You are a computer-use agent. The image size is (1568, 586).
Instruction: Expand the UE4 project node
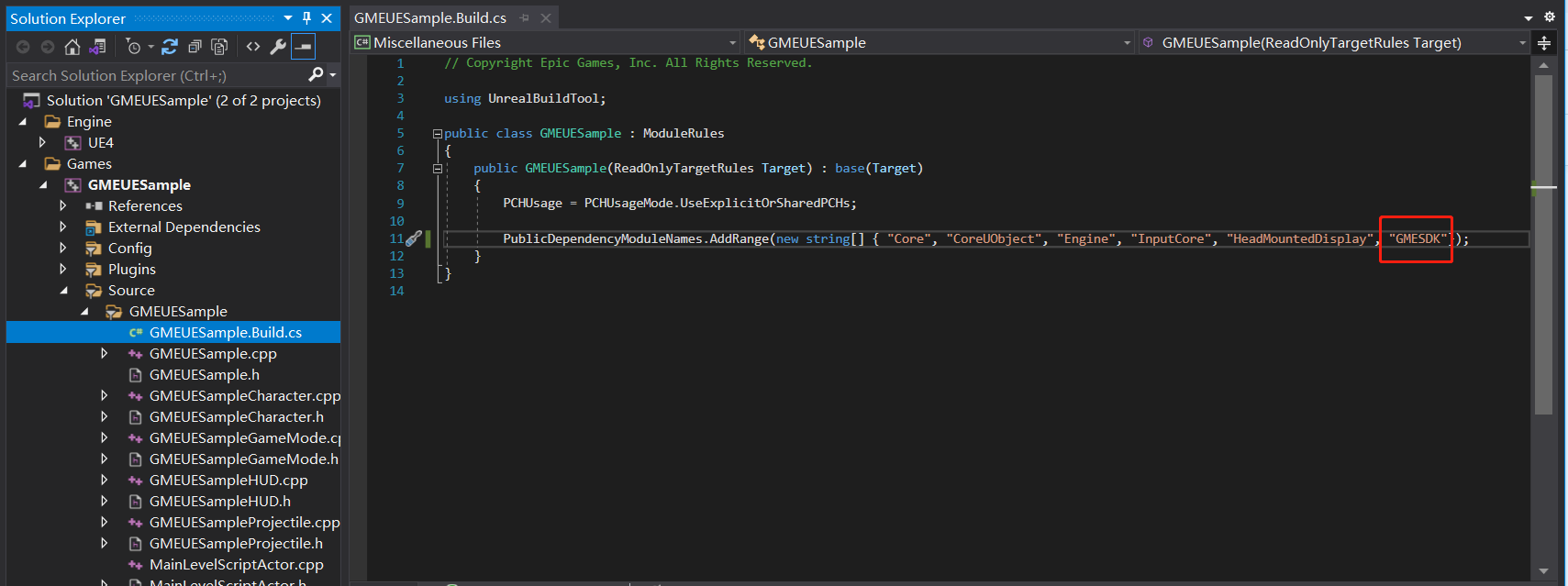(42, 143)
